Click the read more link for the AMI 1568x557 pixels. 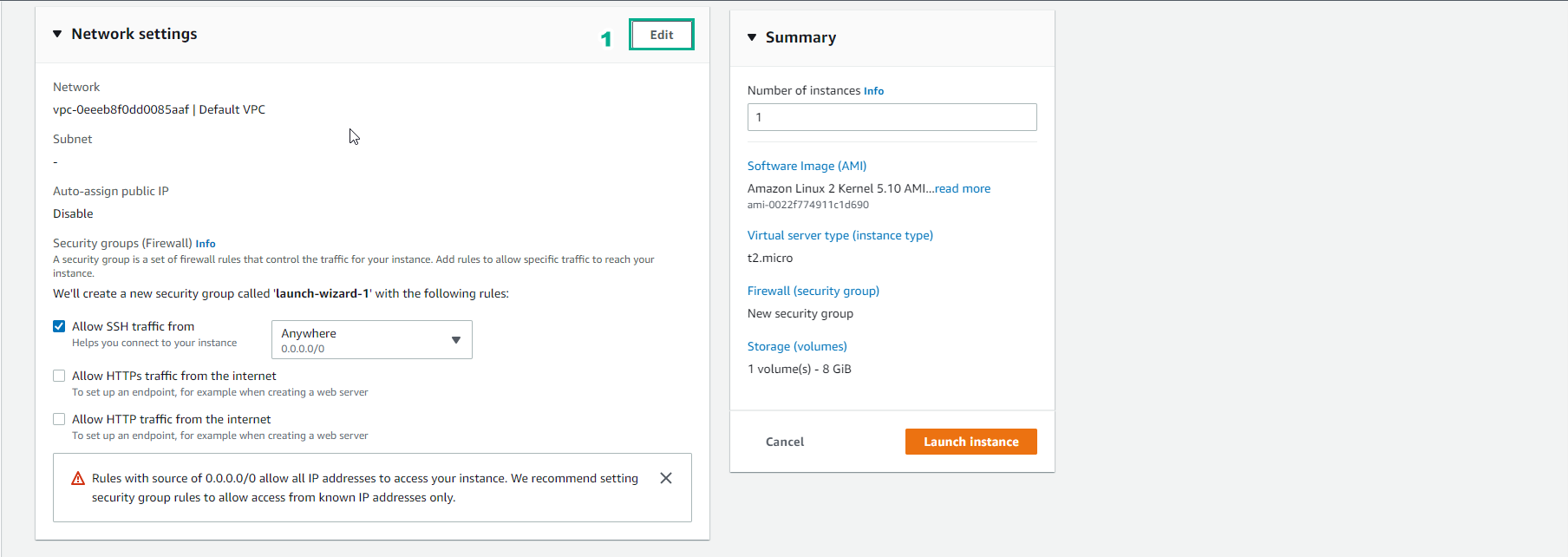[962, 188]
